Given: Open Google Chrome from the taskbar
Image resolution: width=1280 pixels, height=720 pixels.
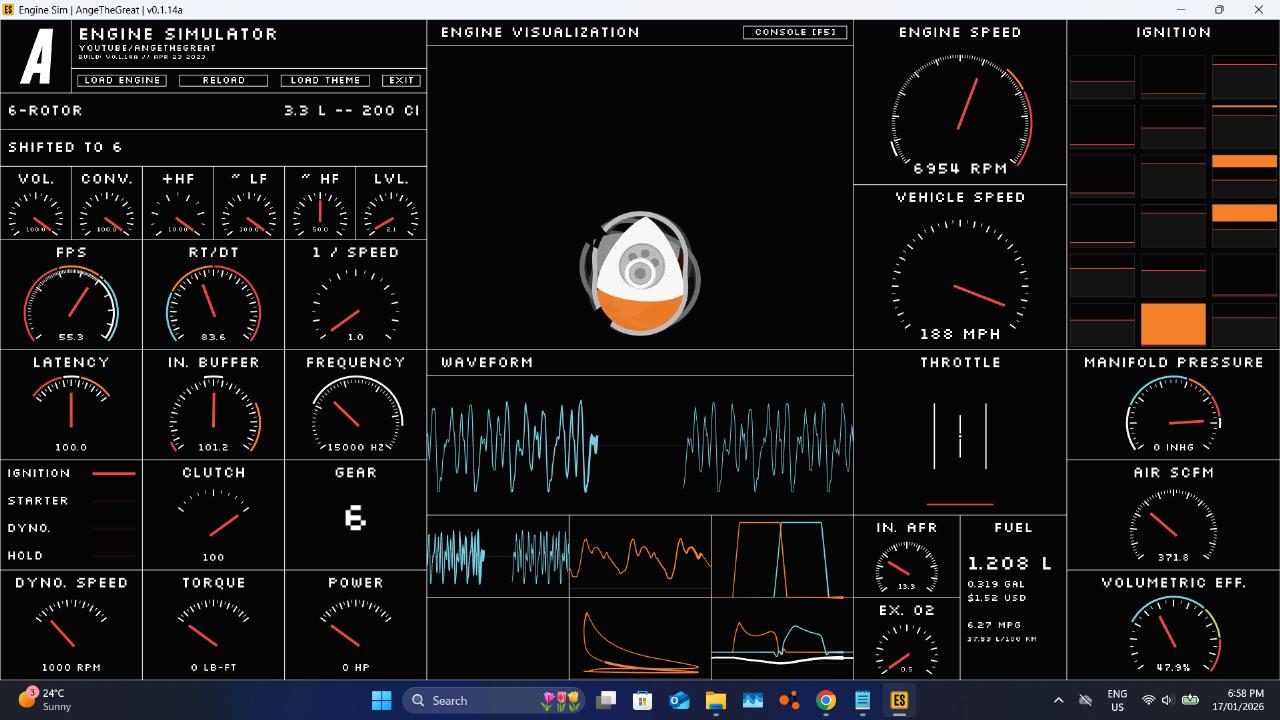Looking at the screenshot, I should tap(826, 700).
